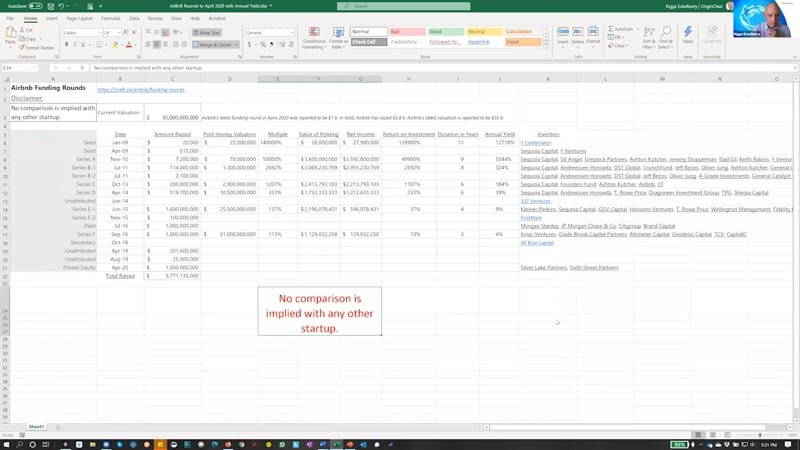The height and width of the screenshot is (450, 800).
Task: Open the craft.co Airbnb funding rounds link
Action: pos(141,90)
